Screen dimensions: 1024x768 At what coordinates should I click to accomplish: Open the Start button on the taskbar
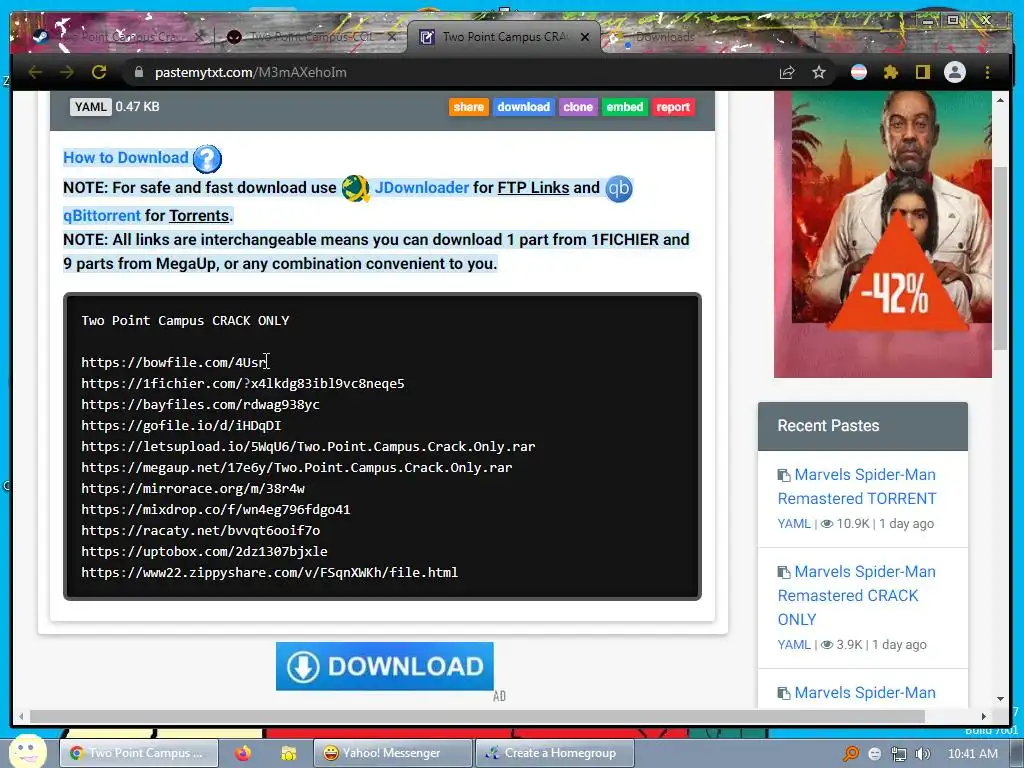tap(27, 752)
